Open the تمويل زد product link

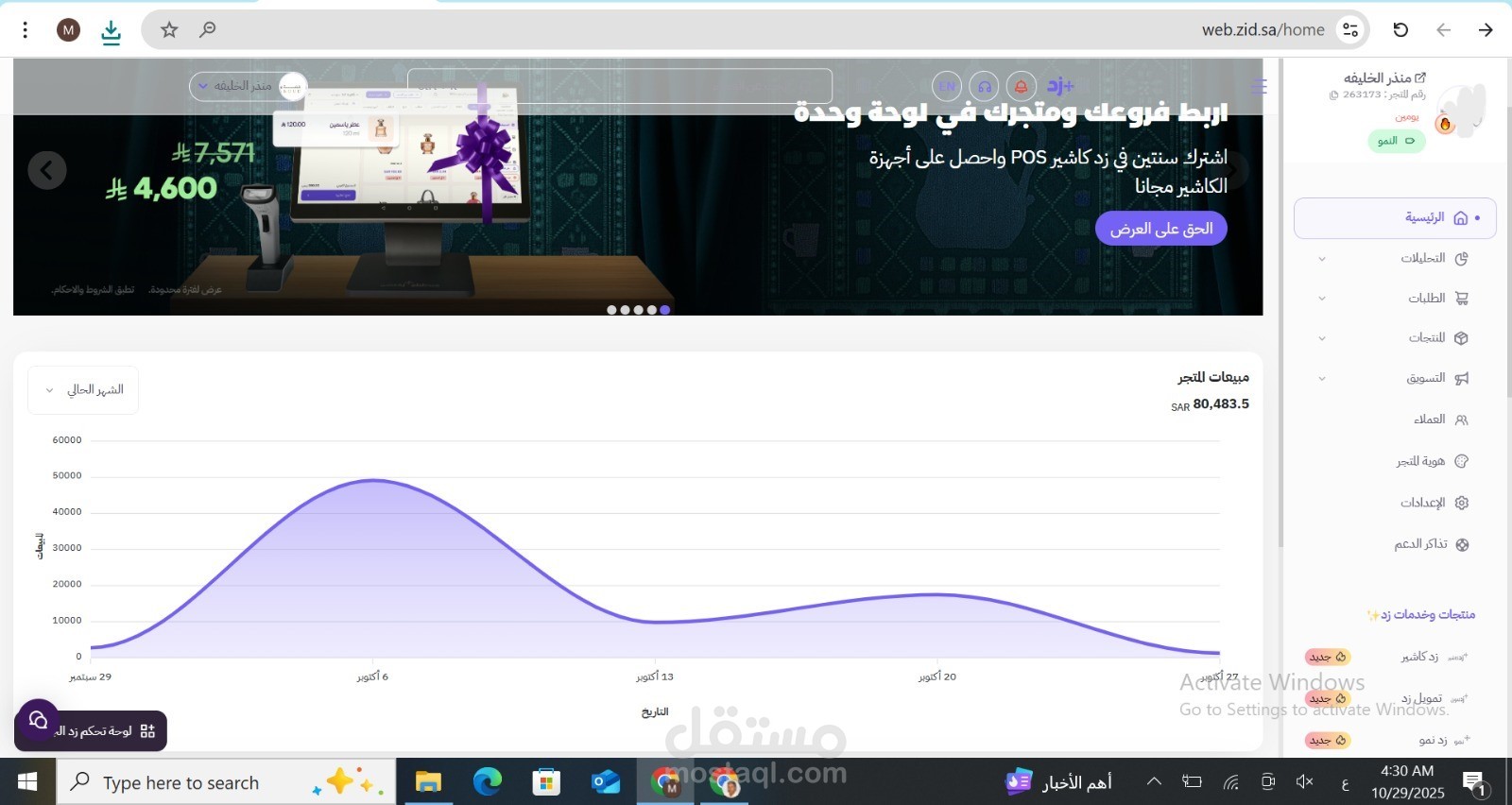1422,698
